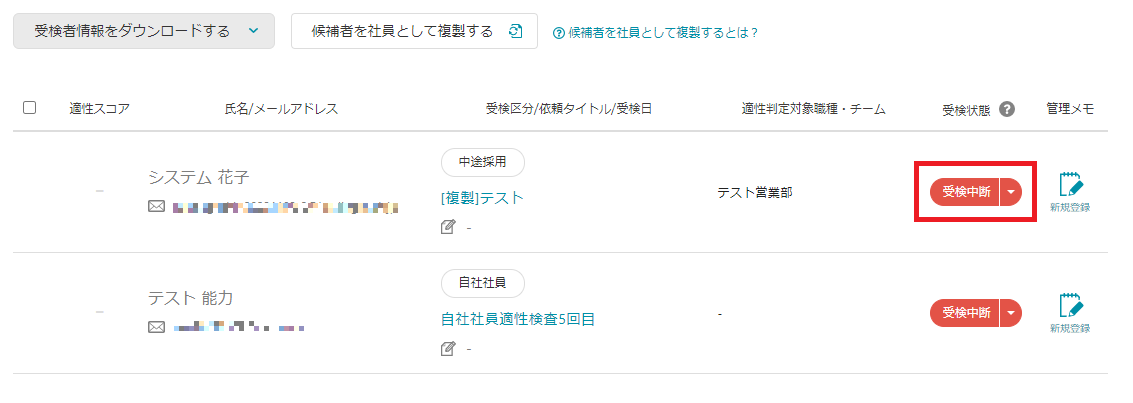This screenshot has width=1133, height=403.
Task: Open 候補者を社員として複製するとは？ help link
Action: 655,32
